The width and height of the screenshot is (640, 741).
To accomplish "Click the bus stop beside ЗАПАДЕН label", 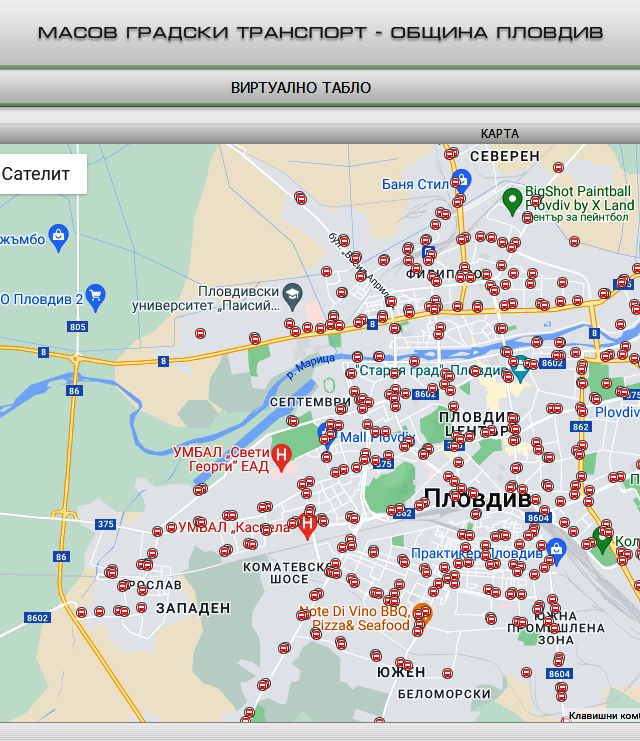I will tap(141, 608).
